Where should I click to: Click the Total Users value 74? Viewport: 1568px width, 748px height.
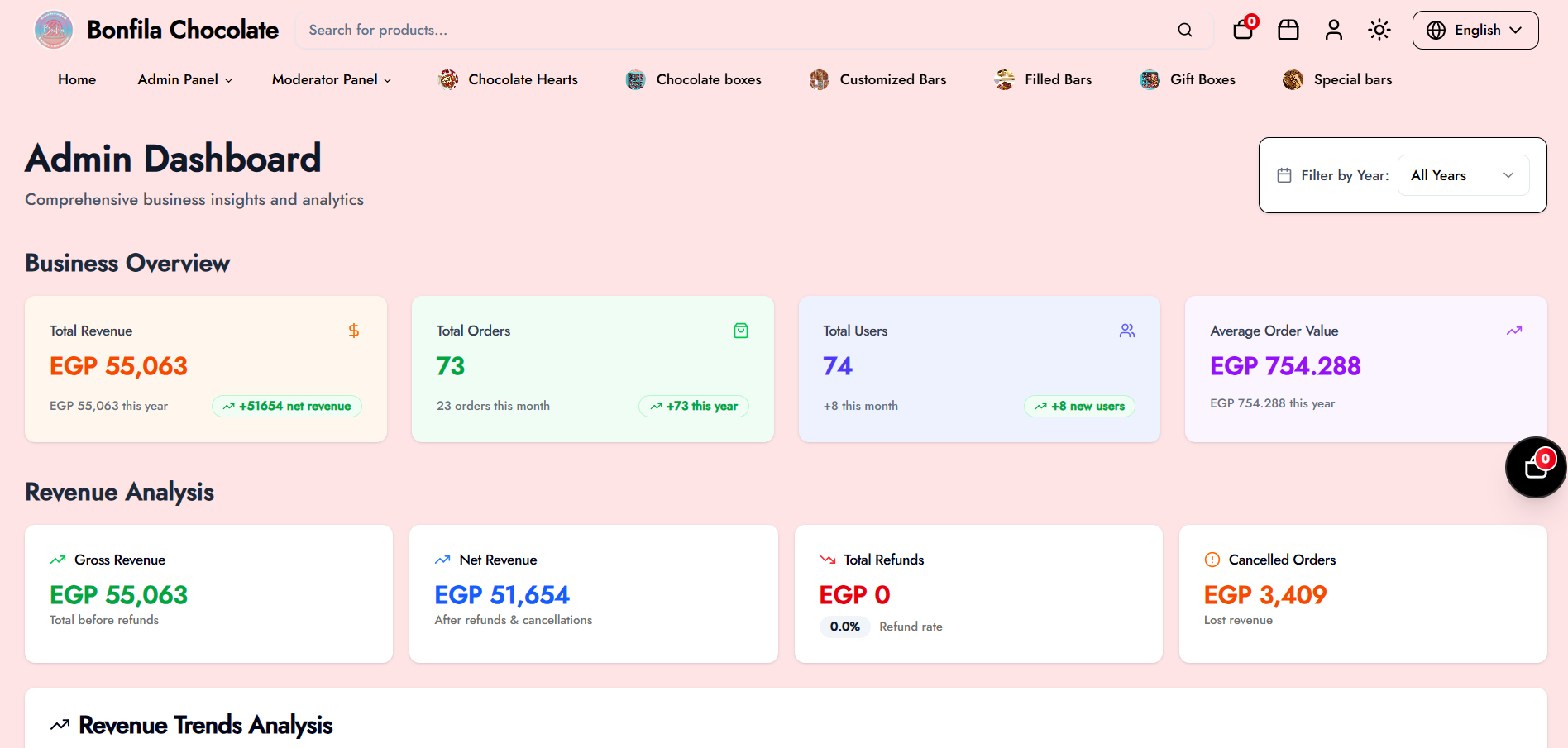[x=838, y=366]
